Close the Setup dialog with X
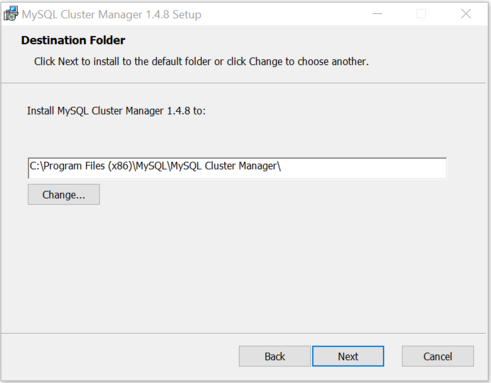Image resolution: width=491 pixels, height=383 pixels. [466, 14]
